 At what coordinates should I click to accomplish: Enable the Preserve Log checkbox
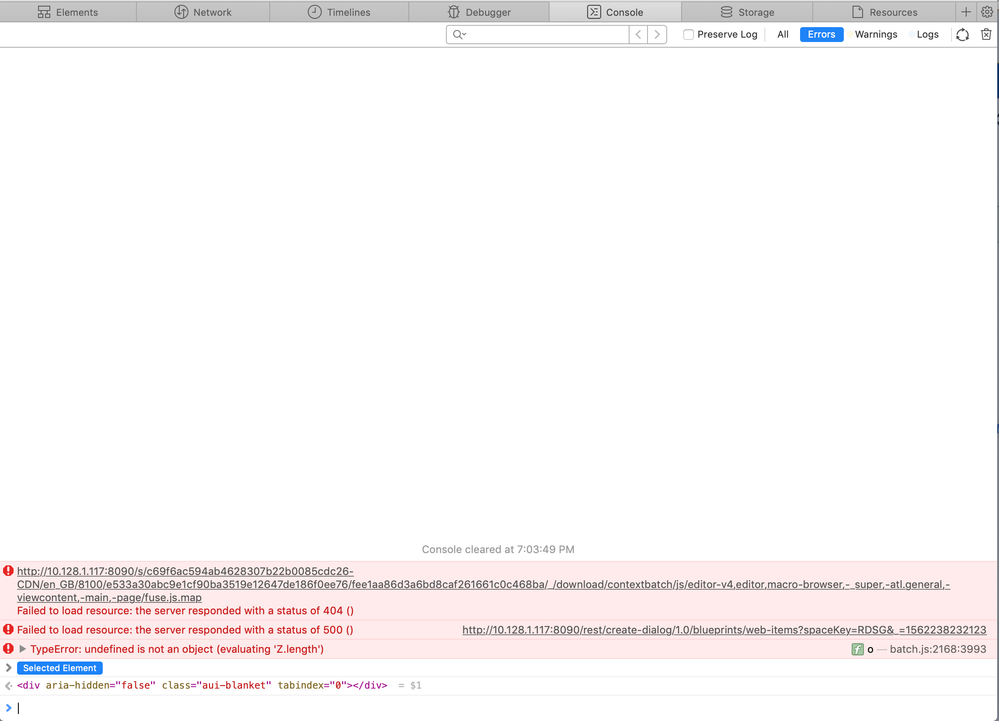pos(688,33)
